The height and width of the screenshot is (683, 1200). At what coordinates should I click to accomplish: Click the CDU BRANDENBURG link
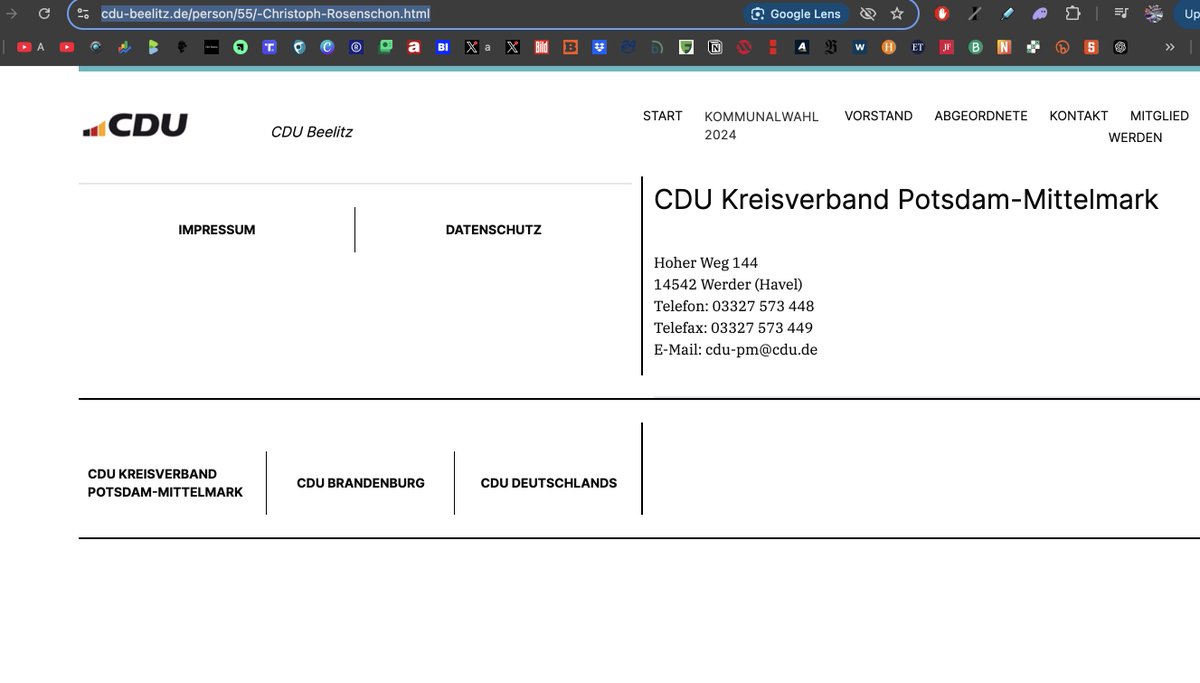pyautogui.click(x=360, y=482)
